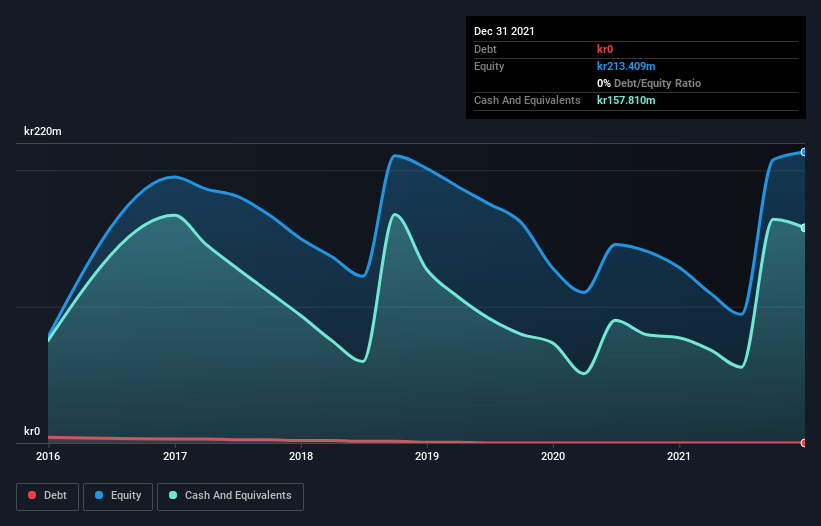Select the Cash endpoint marker at Dec 2021
The width and height of the screenshot is (821, 526).
[x=804, y=228]
